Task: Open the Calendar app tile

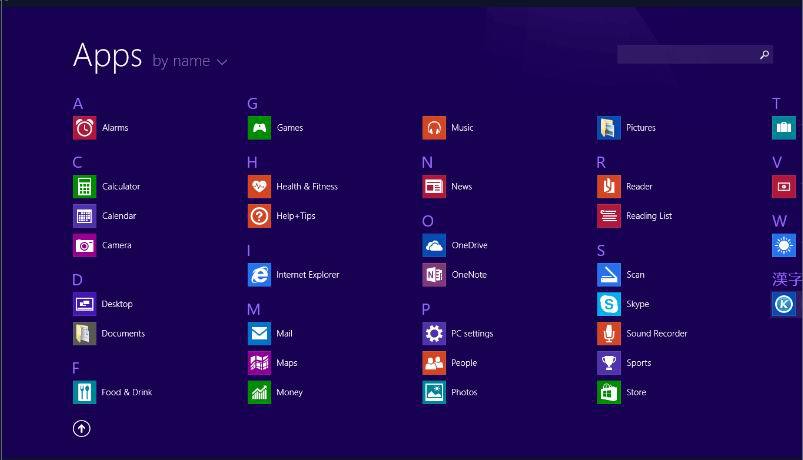Action: pos(84,216)
